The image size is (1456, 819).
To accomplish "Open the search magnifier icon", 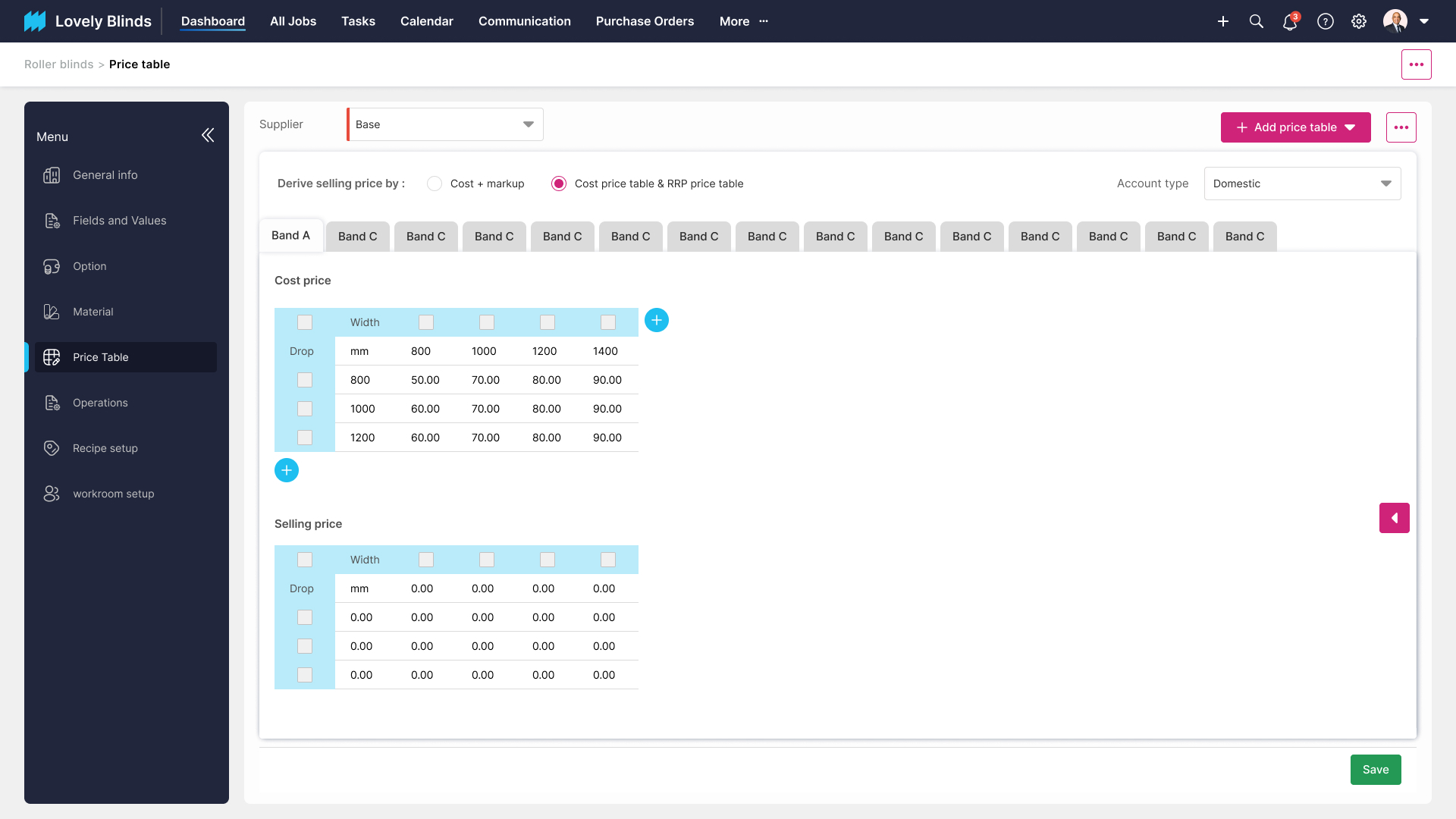I will [1257, 21].
